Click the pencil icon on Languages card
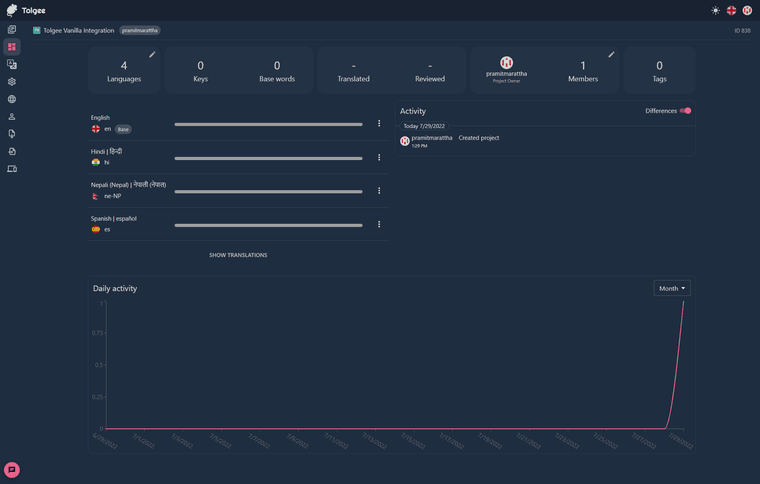Screen dimensions: 760x484 152,55
